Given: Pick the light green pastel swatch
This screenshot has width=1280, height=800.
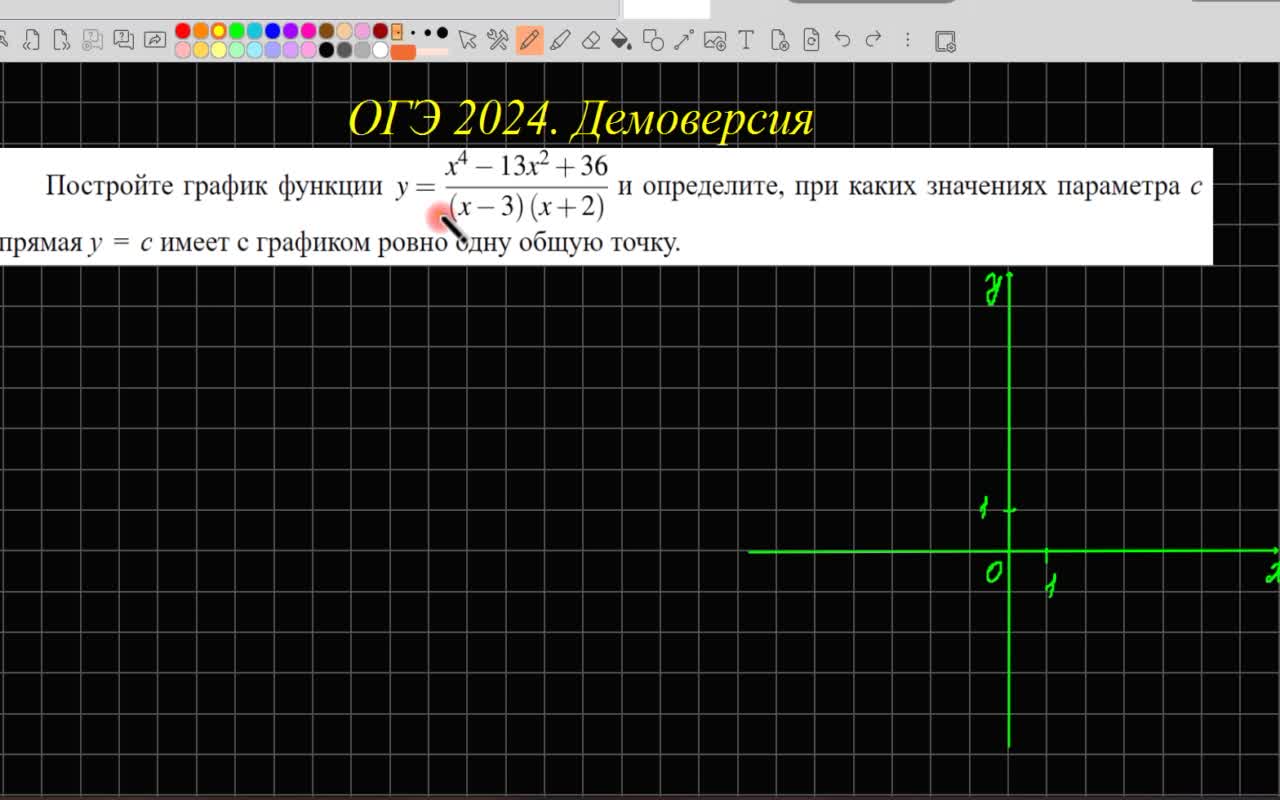Looking at the screenshot, I should tap(237, 50).
